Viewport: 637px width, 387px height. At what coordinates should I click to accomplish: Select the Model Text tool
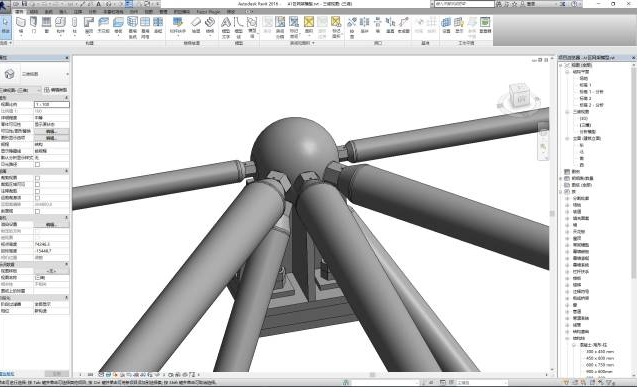tap(226, 27)
